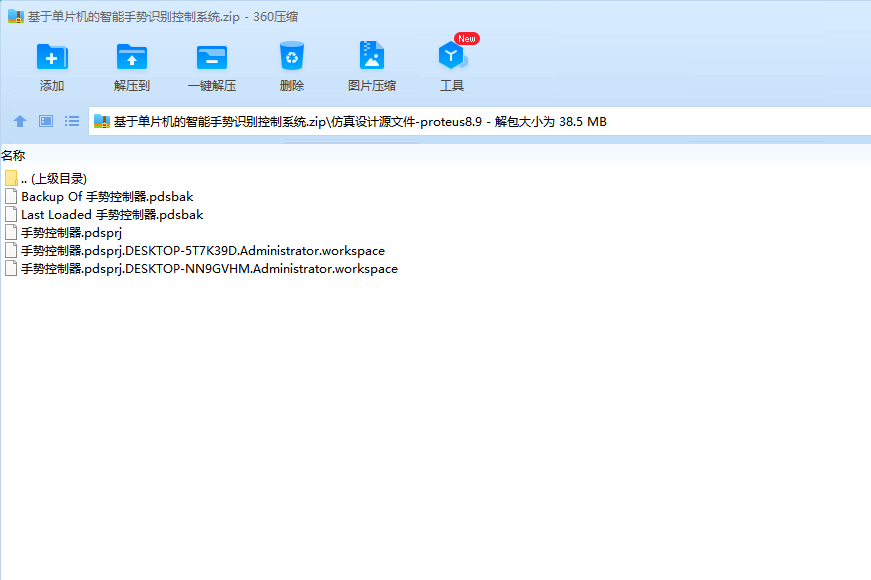Click the New badge on 工具
This screenshot has width=871, height=580.
tap(467, 39)
